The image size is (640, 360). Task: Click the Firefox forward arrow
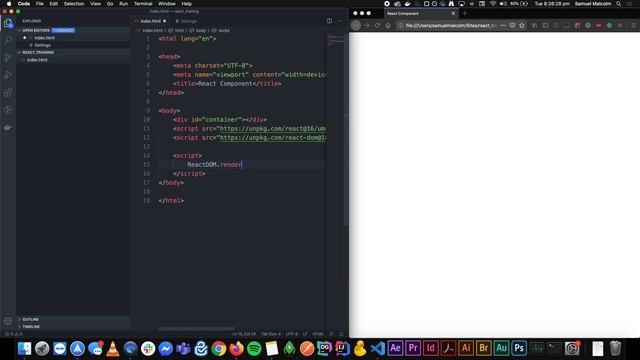click(x=367, y=25)
